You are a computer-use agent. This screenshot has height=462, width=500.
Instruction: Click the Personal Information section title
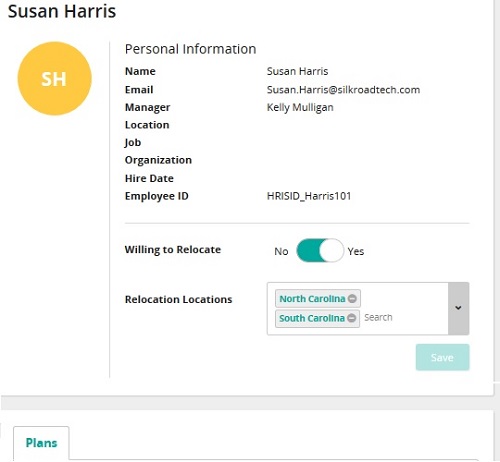[x=190, y=49]
